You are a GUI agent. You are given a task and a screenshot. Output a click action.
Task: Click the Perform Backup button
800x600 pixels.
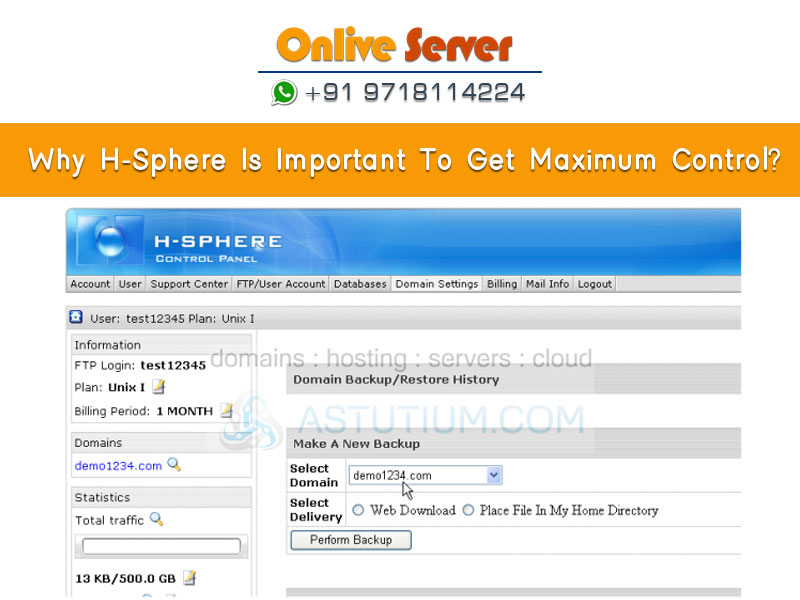(351, 540)
